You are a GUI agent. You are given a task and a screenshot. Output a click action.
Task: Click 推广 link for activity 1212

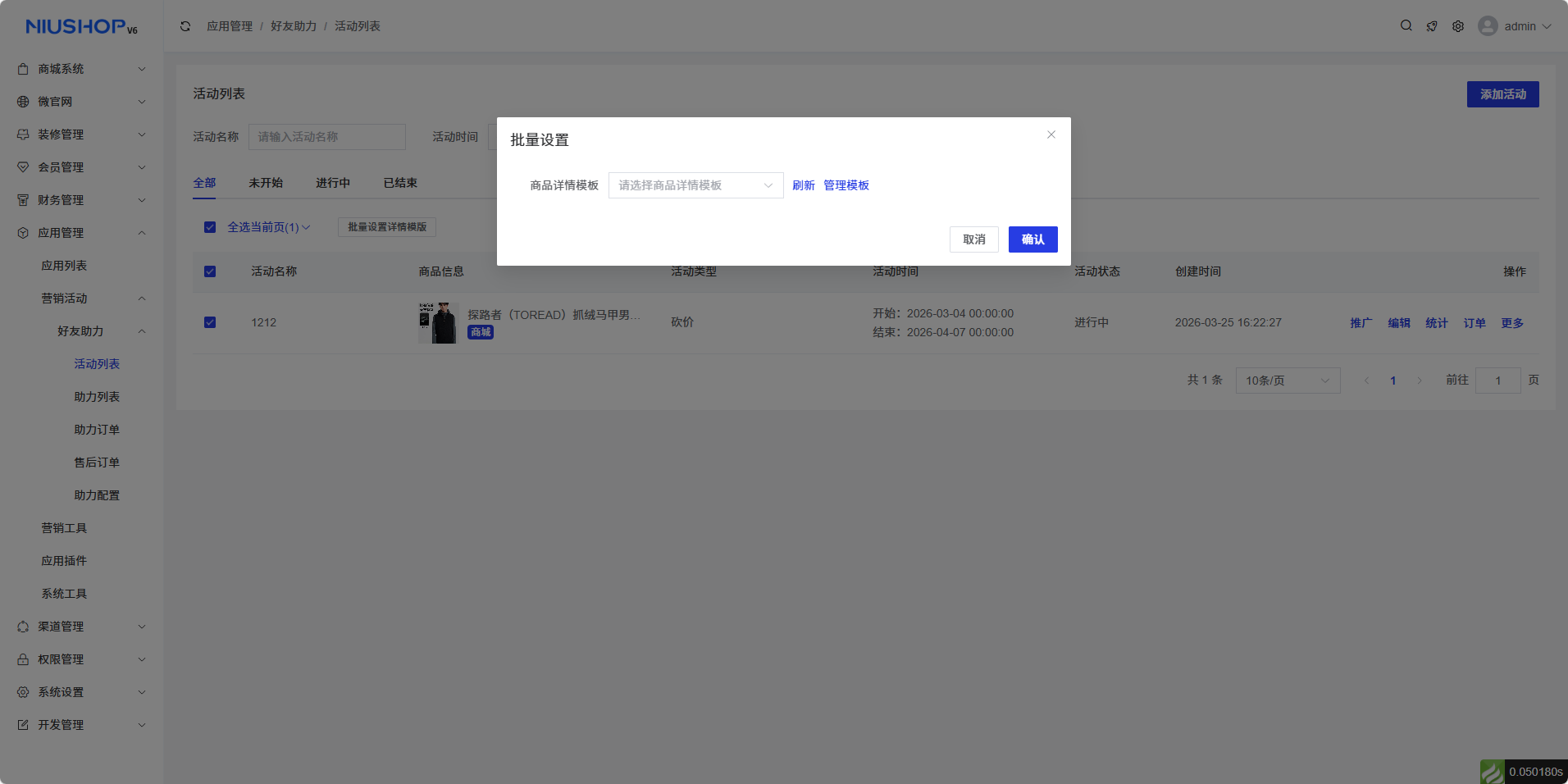point(1361,323)
